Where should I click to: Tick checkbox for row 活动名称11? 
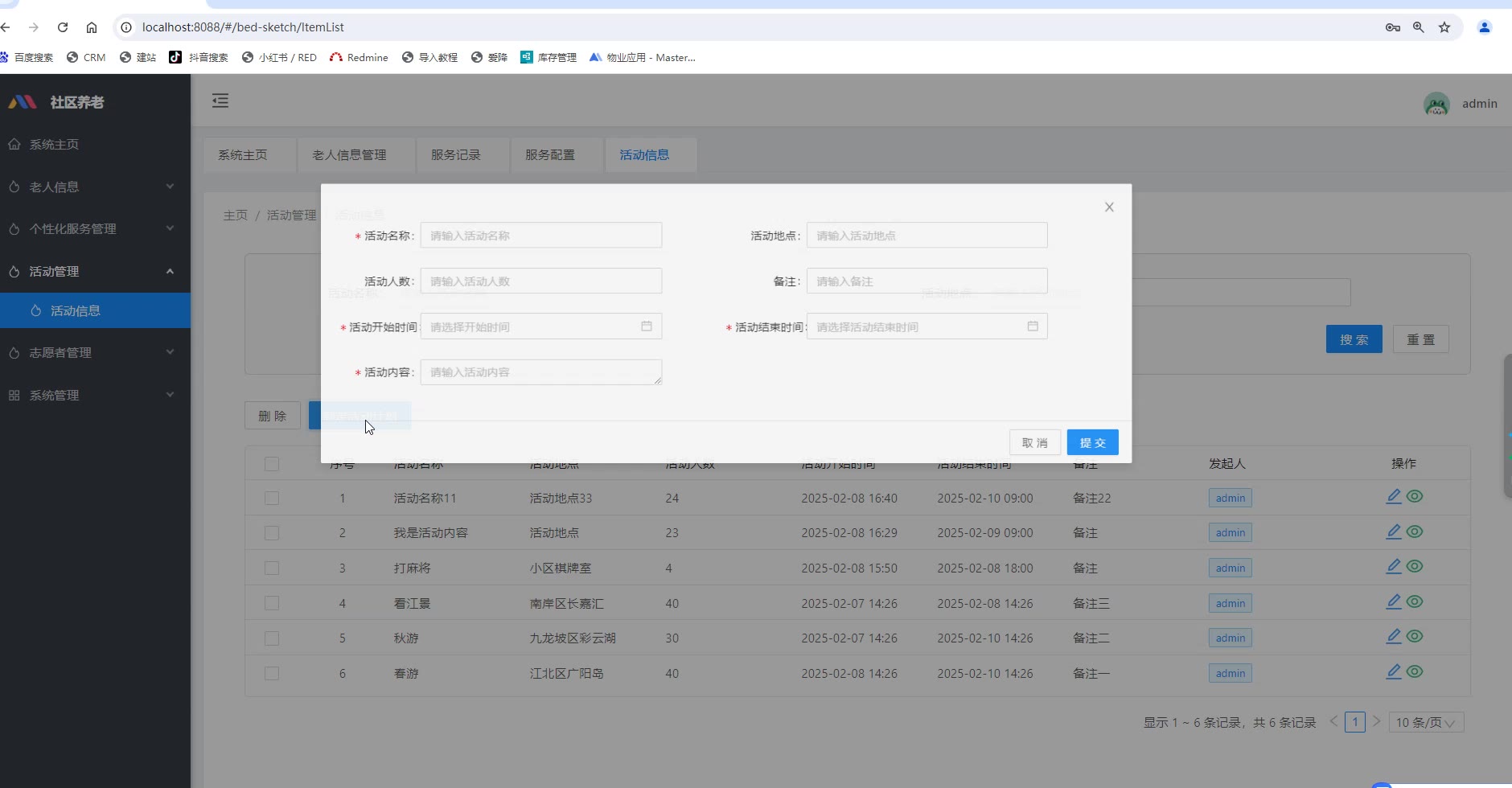click(272, 499)
